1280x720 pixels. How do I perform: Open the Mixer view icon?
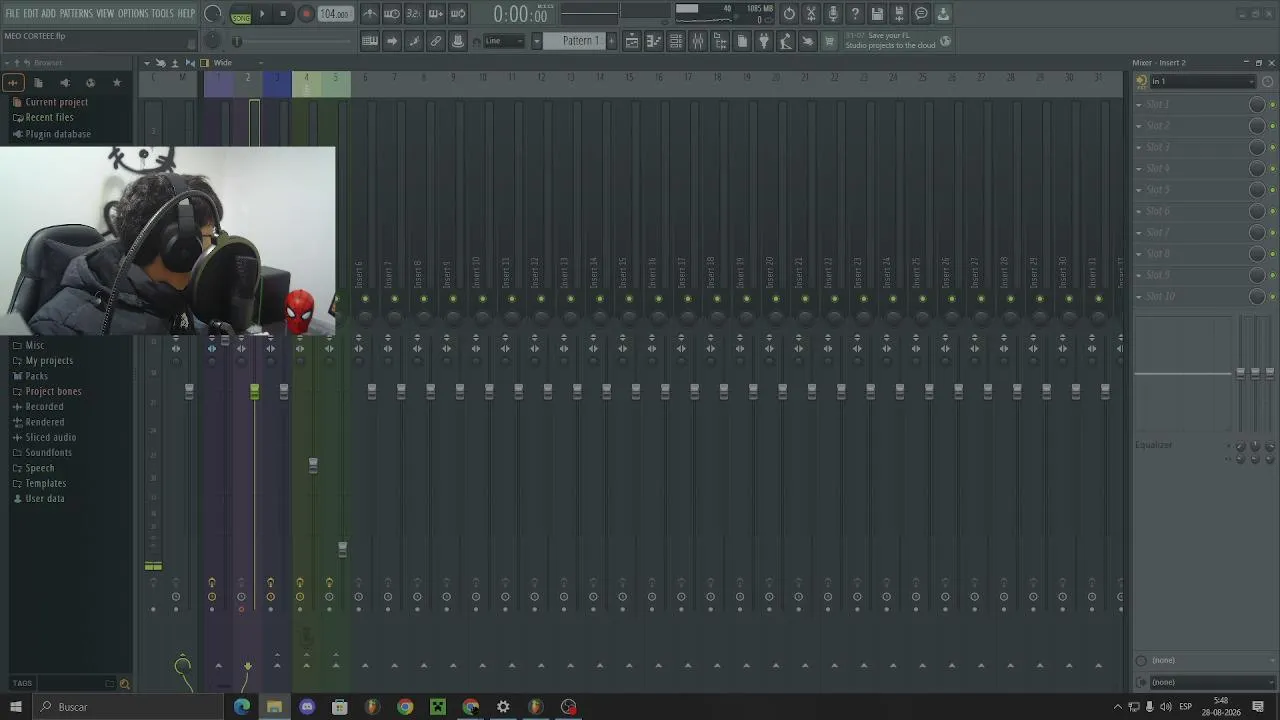(x=698, y=41)
